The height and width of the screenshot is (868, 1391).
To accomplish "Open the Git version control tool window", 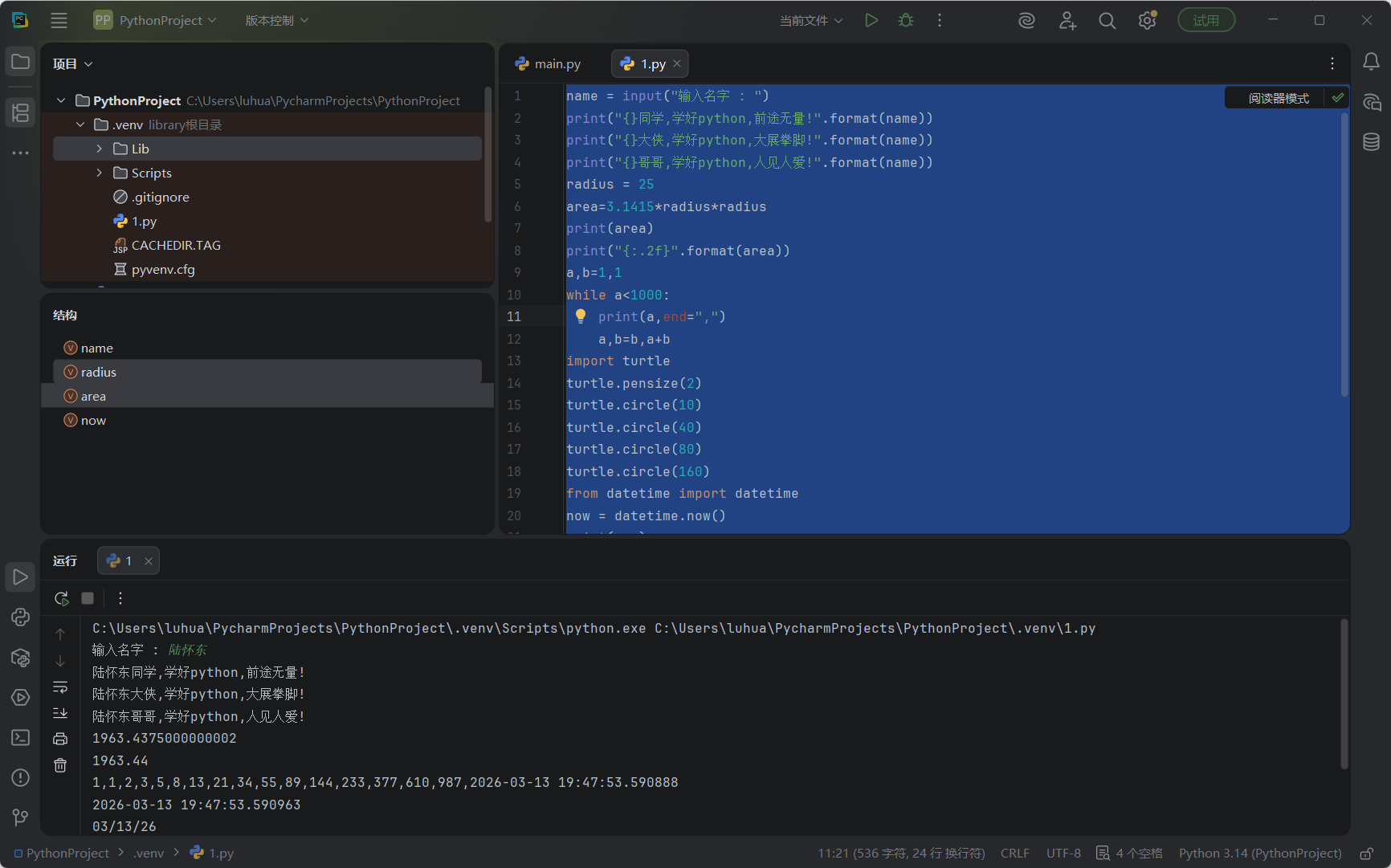I will [x=20, y=817].
